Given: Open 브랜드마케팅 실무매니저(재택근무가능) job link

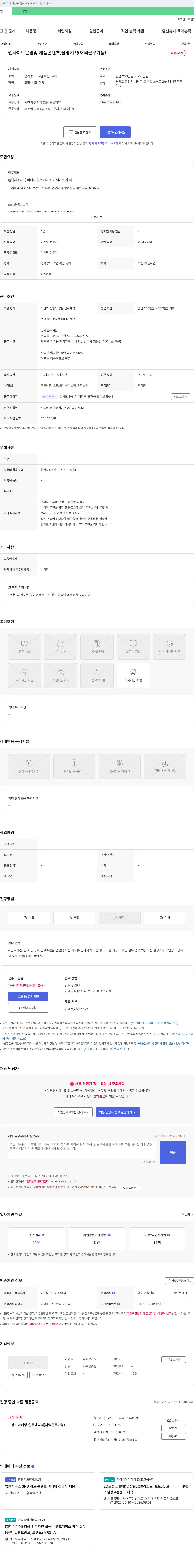Looking at the screenshot, I should 37,1425.
